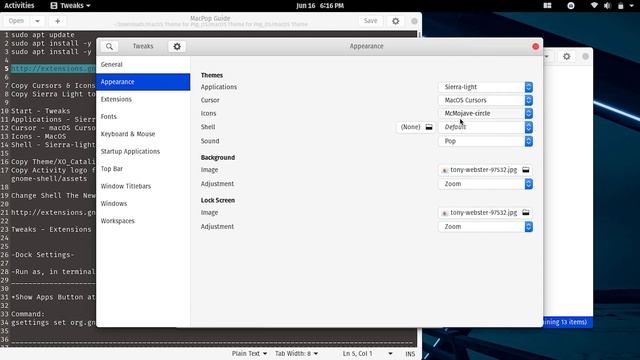
Task: Click the volume icon in top bar
Action: click(607, 5)
